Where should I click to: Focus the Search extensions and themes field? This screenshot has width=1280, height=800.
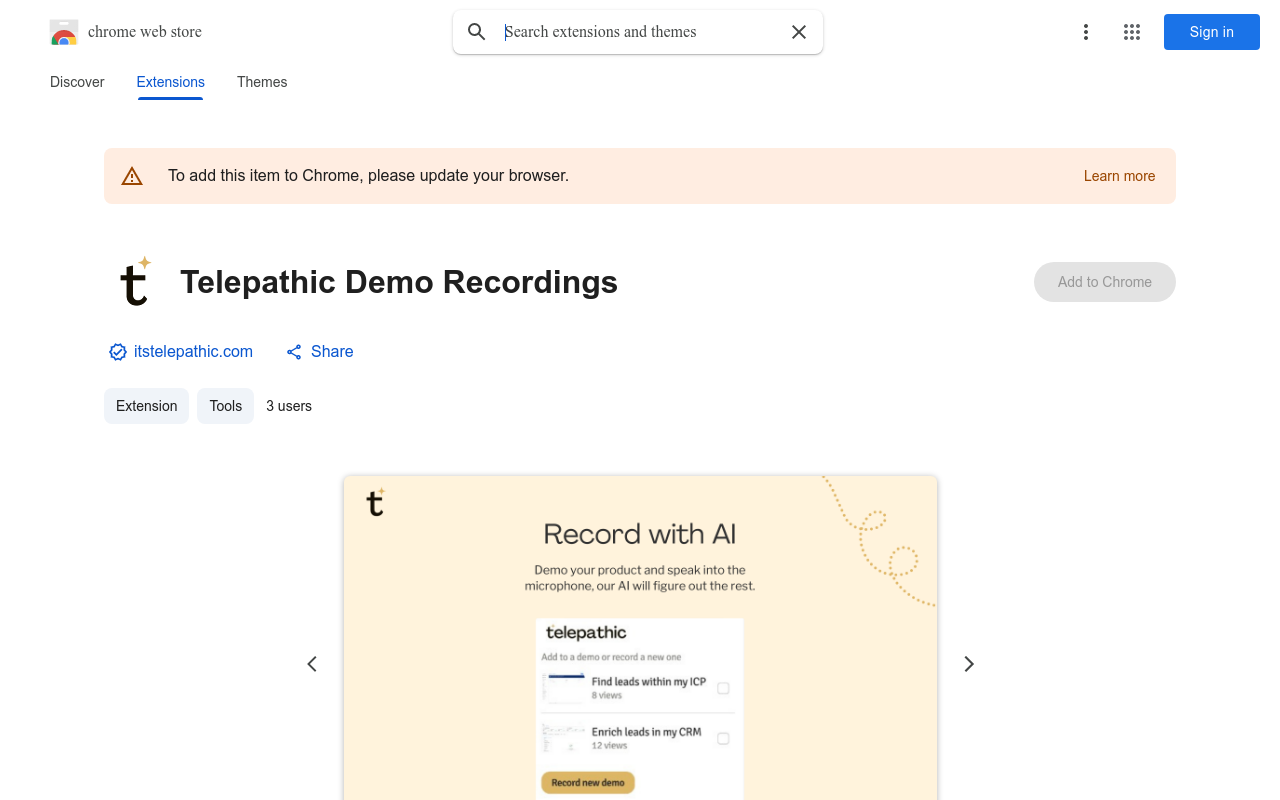coord(640,32)
